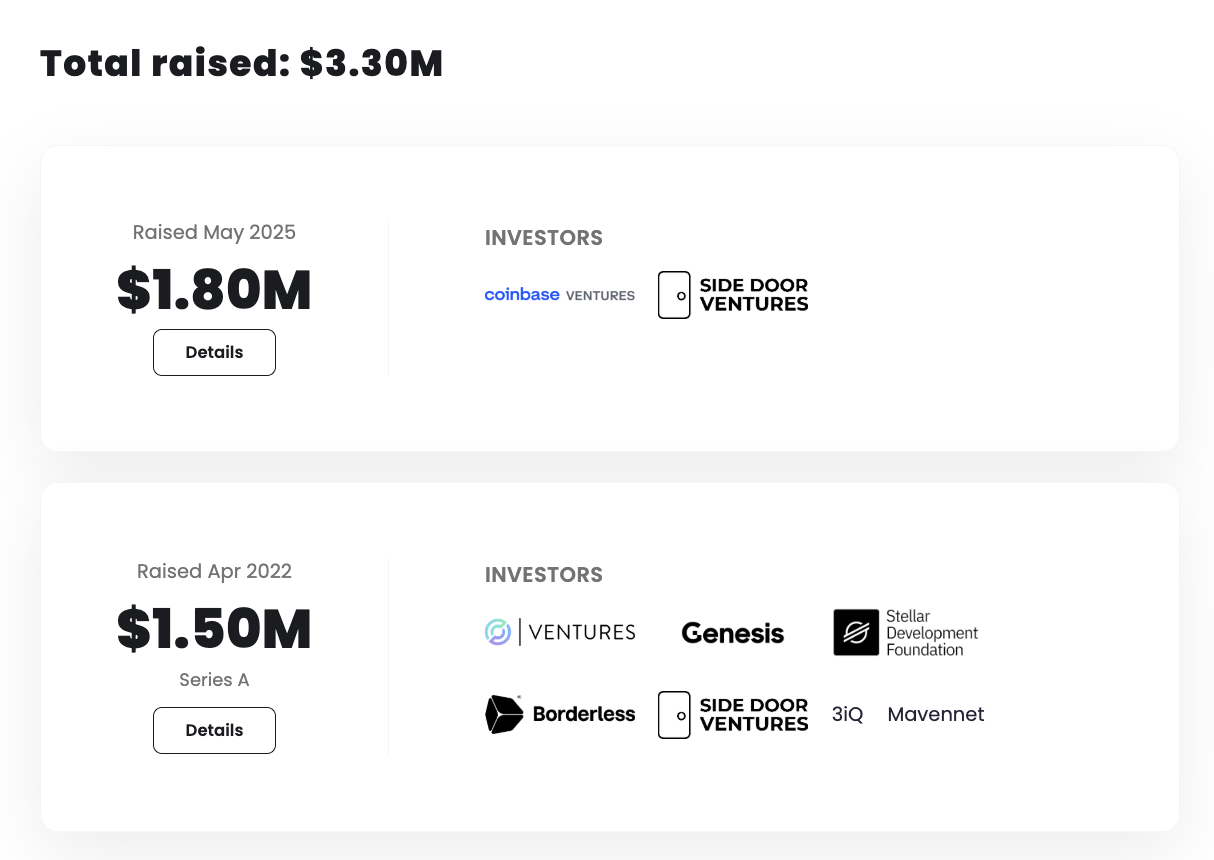Click INVESTORS heading in the May 2025 card
Screen dimensions: 1214x860
pyautogui.click(x=544, y=238)
